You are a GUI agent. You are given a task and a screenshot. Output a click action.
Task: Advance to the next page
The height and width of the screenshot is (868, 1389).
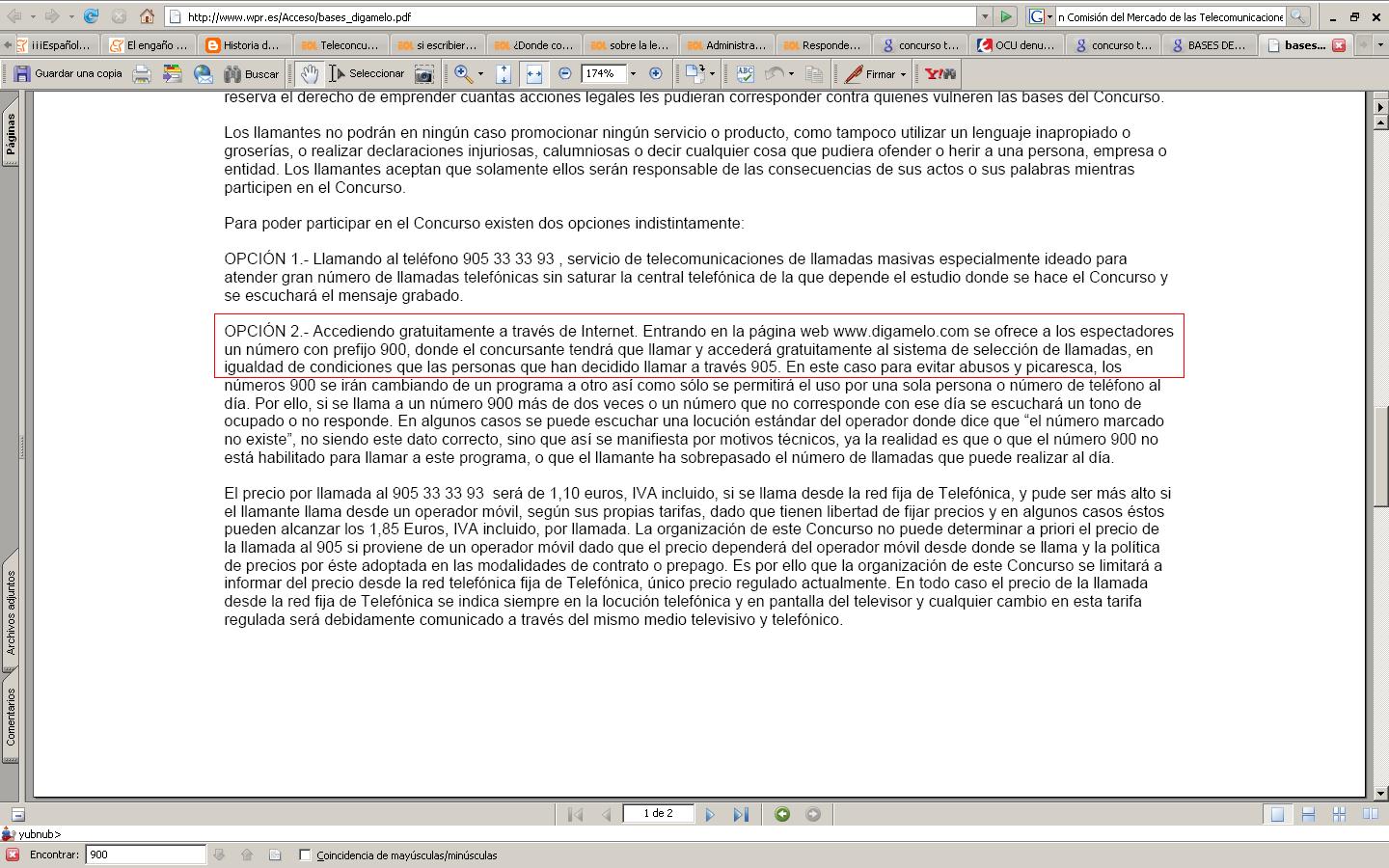[x=710, y=814]
